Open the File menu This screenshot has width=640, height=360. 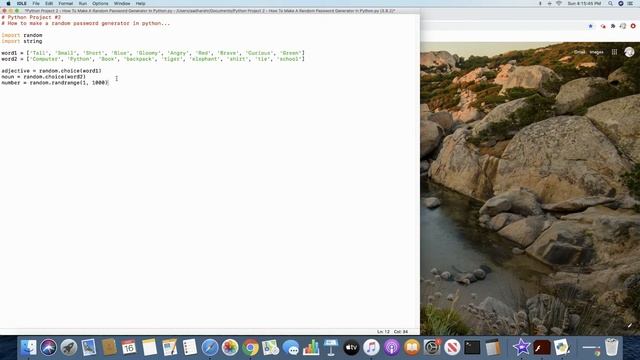36,3
